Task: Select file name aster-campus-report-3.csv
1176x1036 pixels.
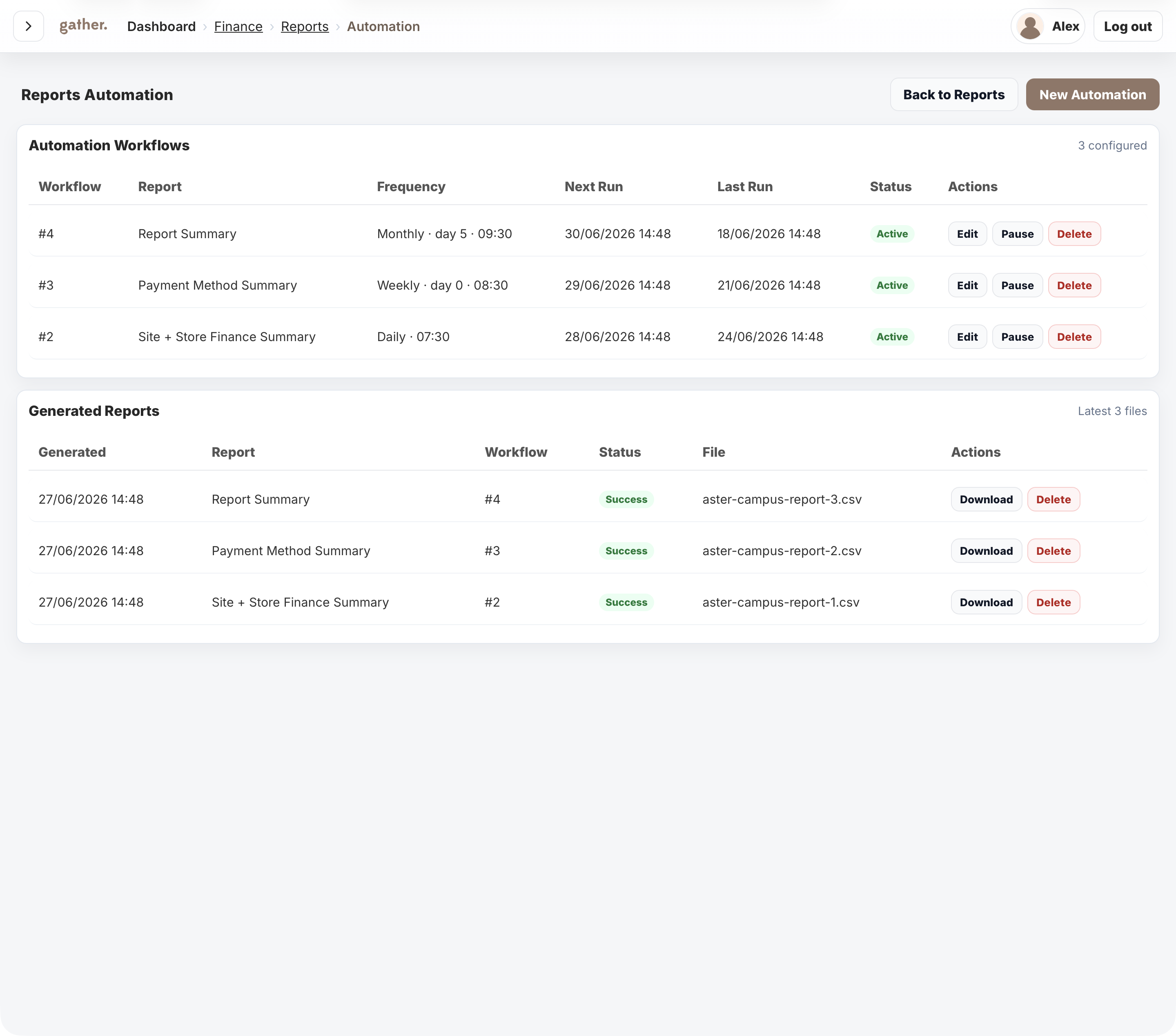Action: point(781,500)
